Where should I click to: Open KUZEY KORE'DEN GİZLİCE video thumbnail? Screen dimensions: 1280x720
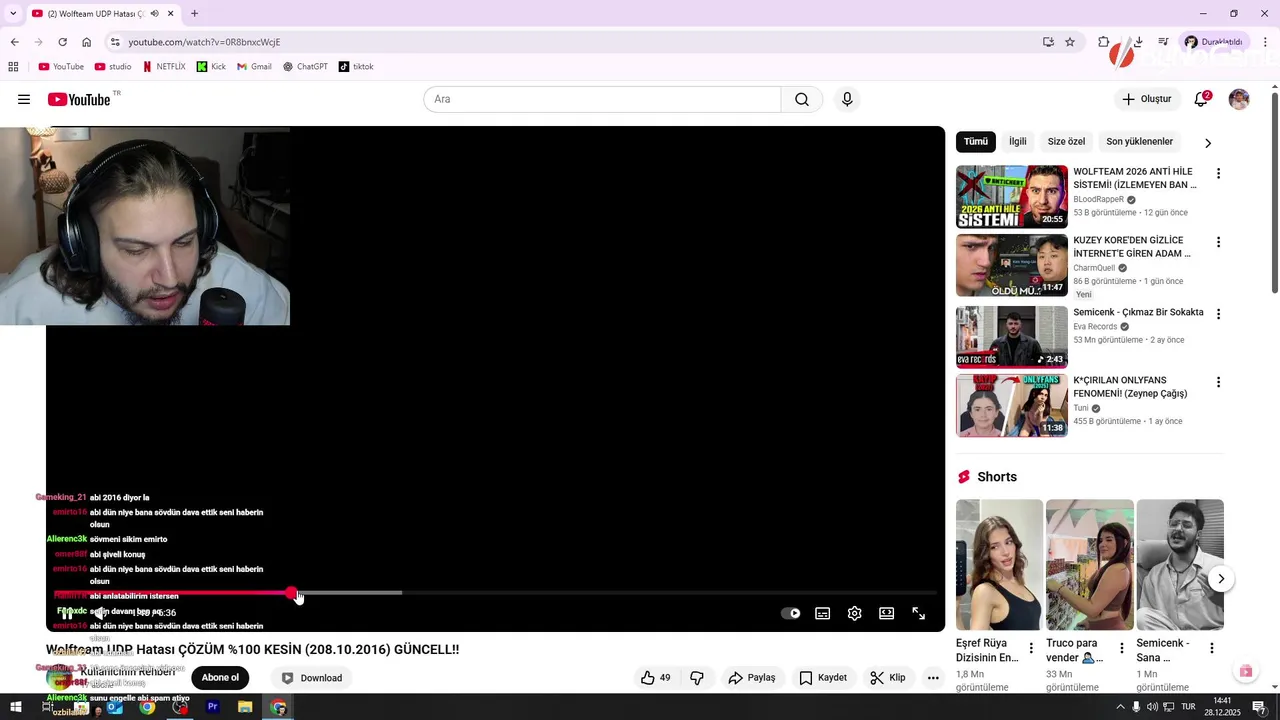point(1012,266)
